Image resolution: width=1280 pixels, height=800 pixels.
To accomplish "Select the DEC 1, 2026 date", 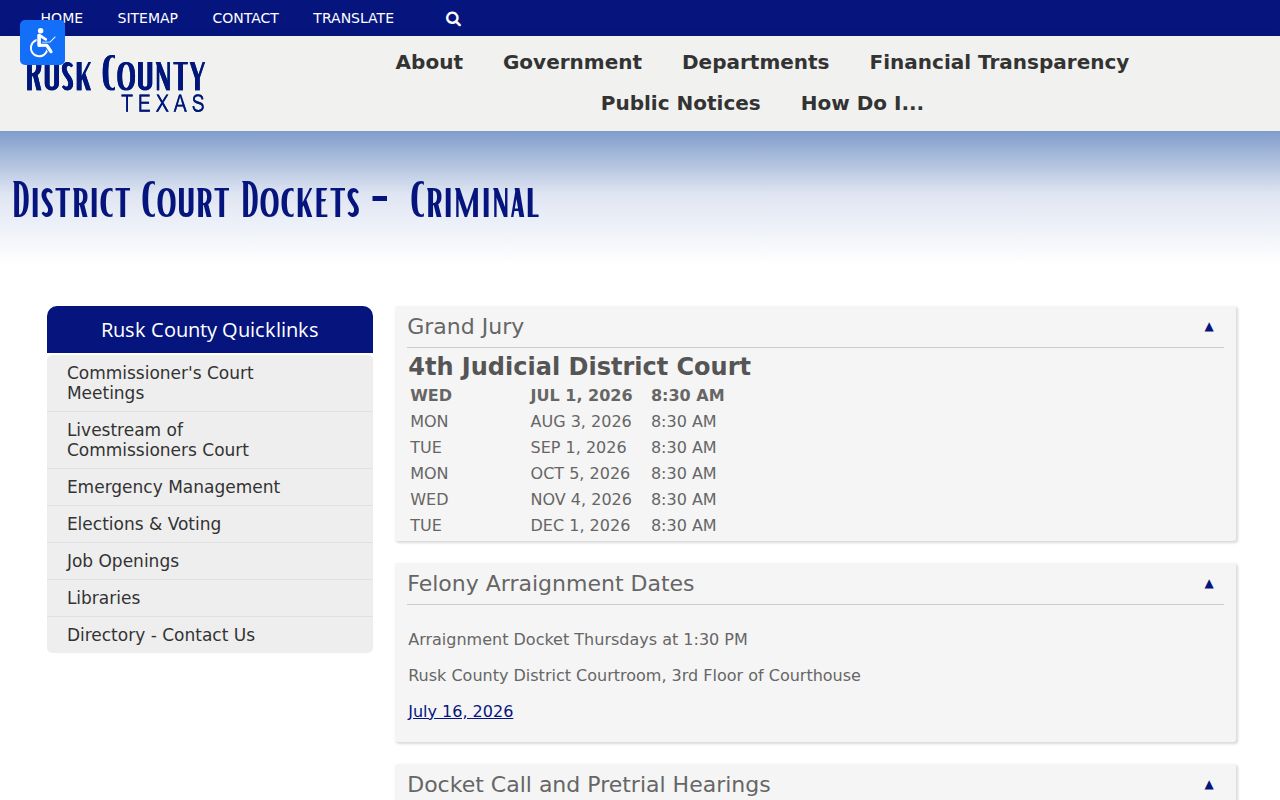I will pyautogui.click(x=580, y=525).
